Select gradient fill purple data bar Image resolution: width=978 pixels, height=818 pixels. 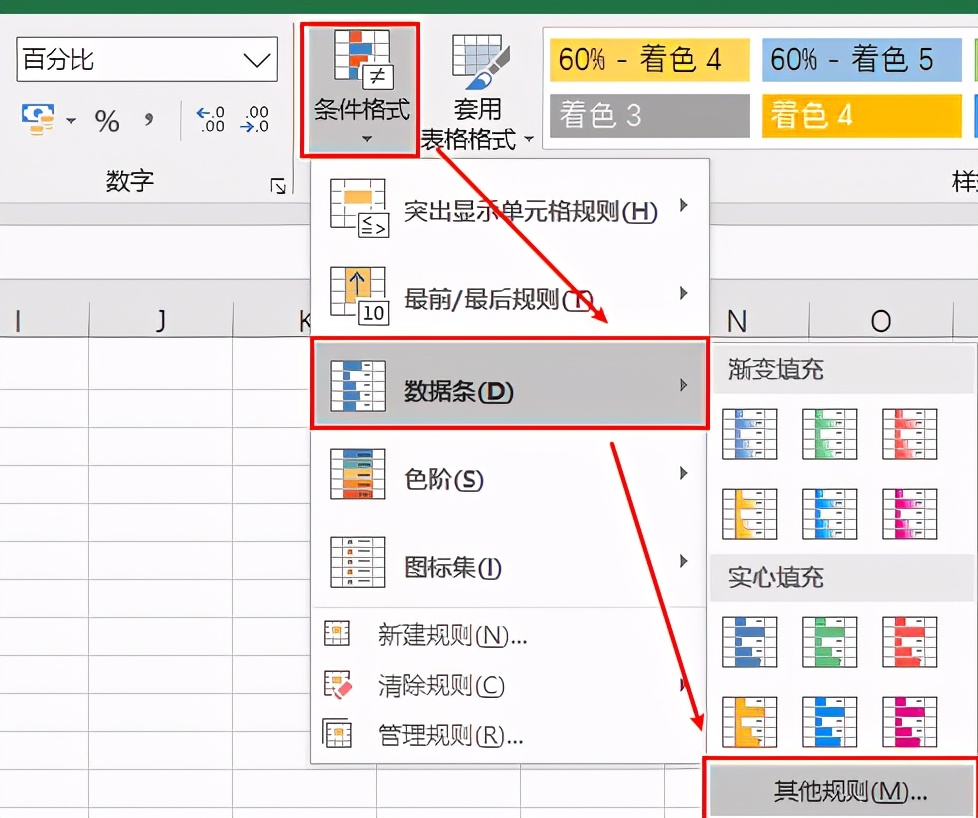(x=909, y=514)
